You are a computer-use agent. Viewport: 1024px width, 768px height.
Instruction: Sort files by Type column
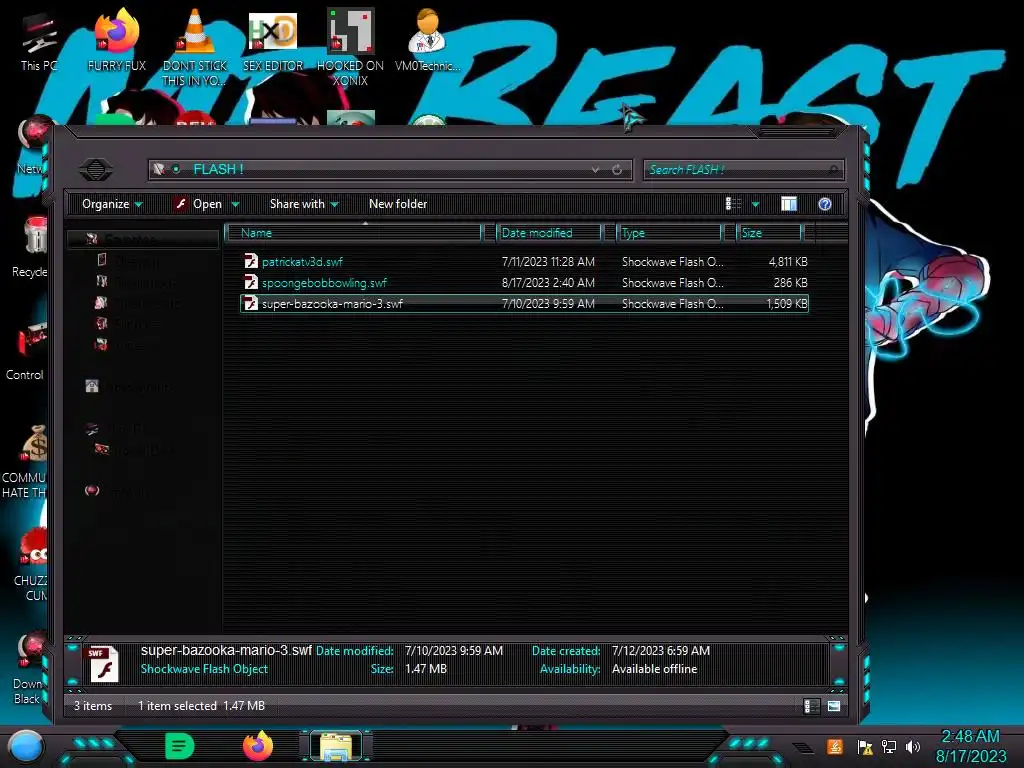(669, 232)
